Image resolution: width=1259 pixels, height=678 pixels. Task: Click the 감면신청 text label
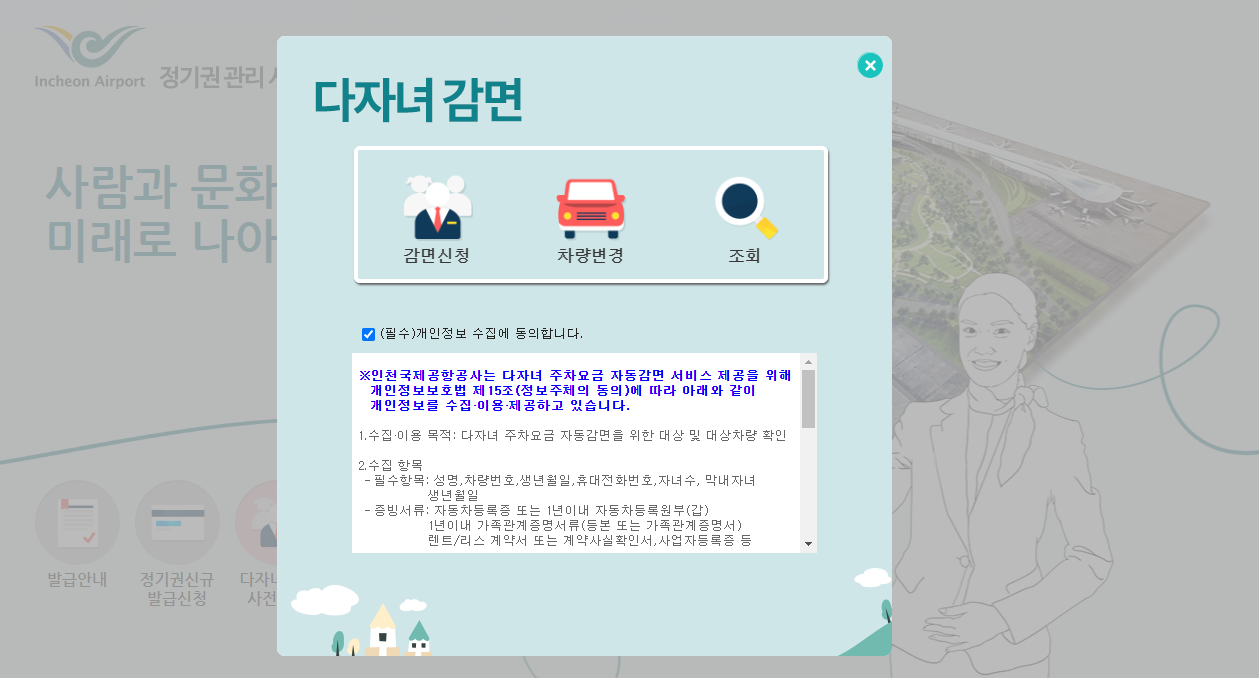[437, 255]
